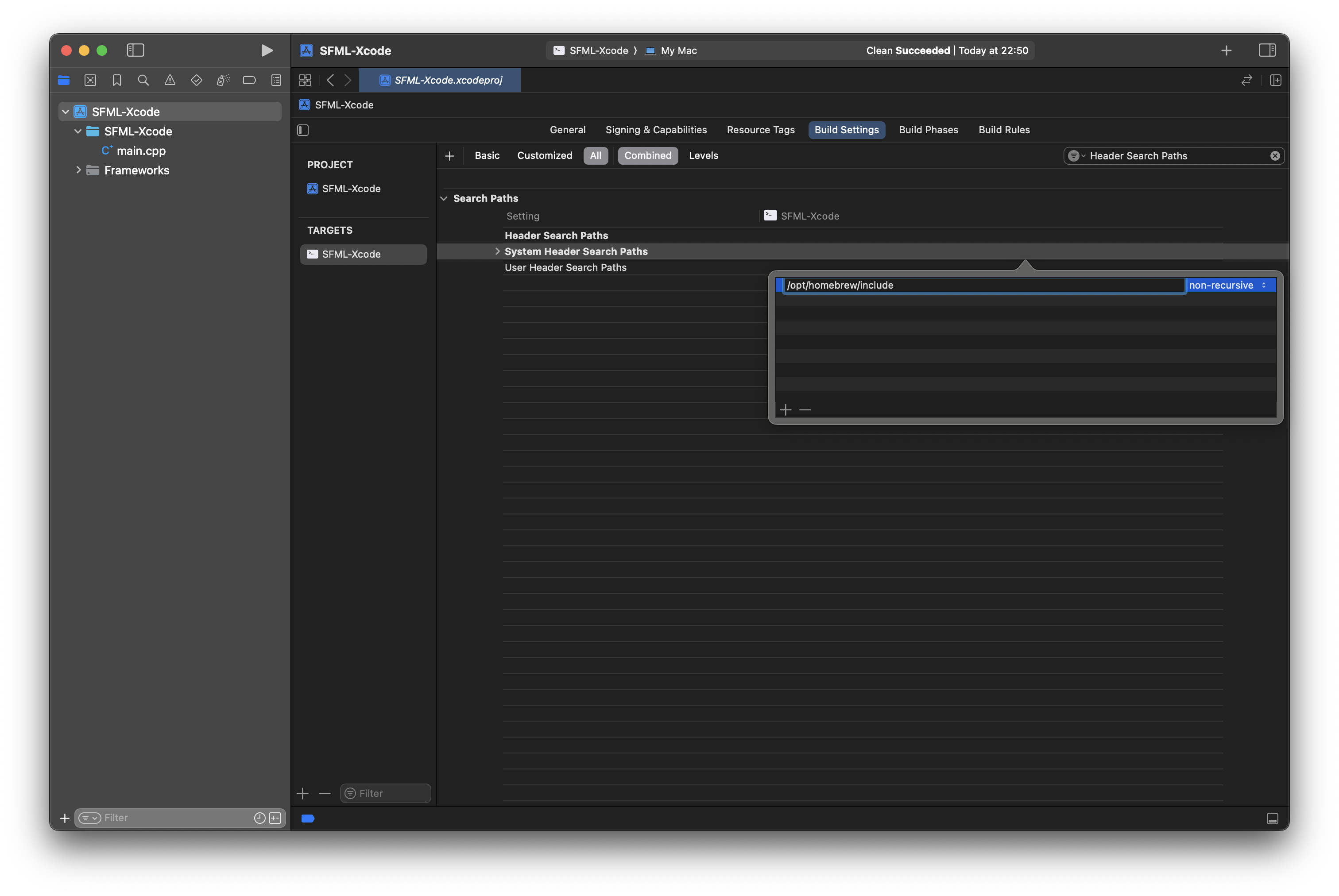The image size is (1339, 896).
Task: Click the code review arrows icon
Action: [1246, 80]
